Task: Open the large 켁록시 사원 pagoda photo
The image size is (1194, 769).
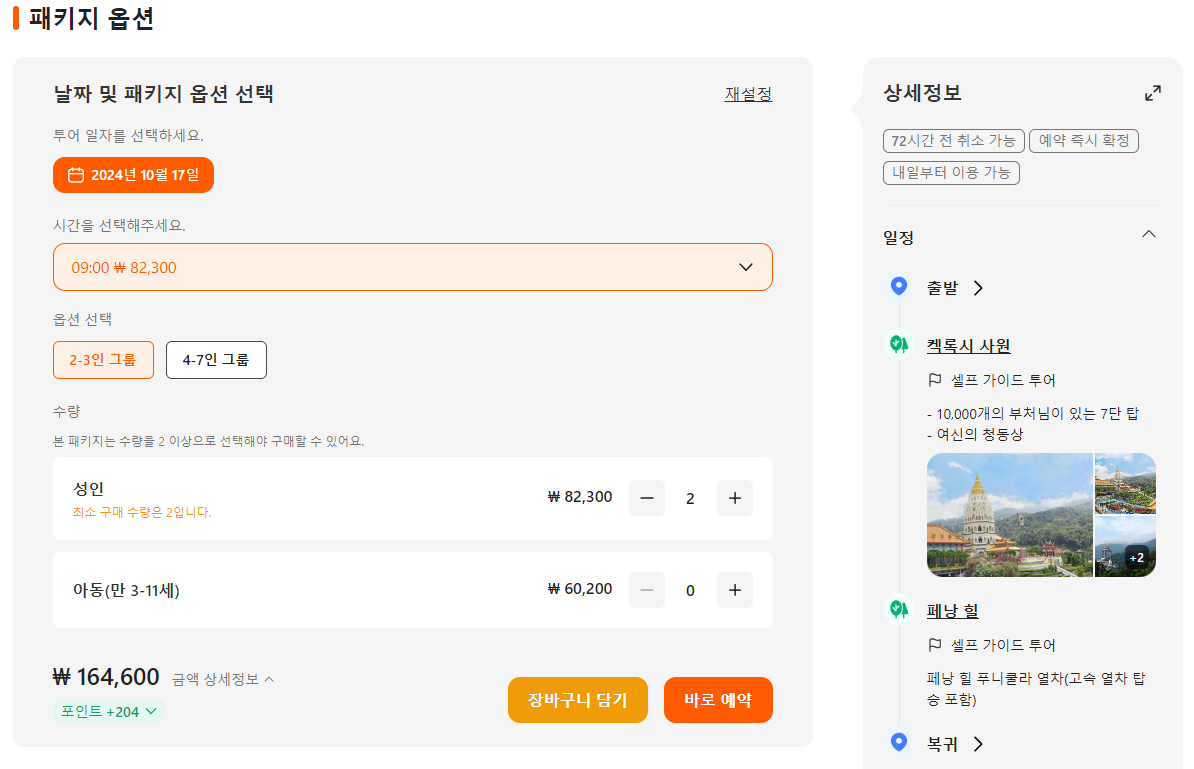Action: 1010,515
